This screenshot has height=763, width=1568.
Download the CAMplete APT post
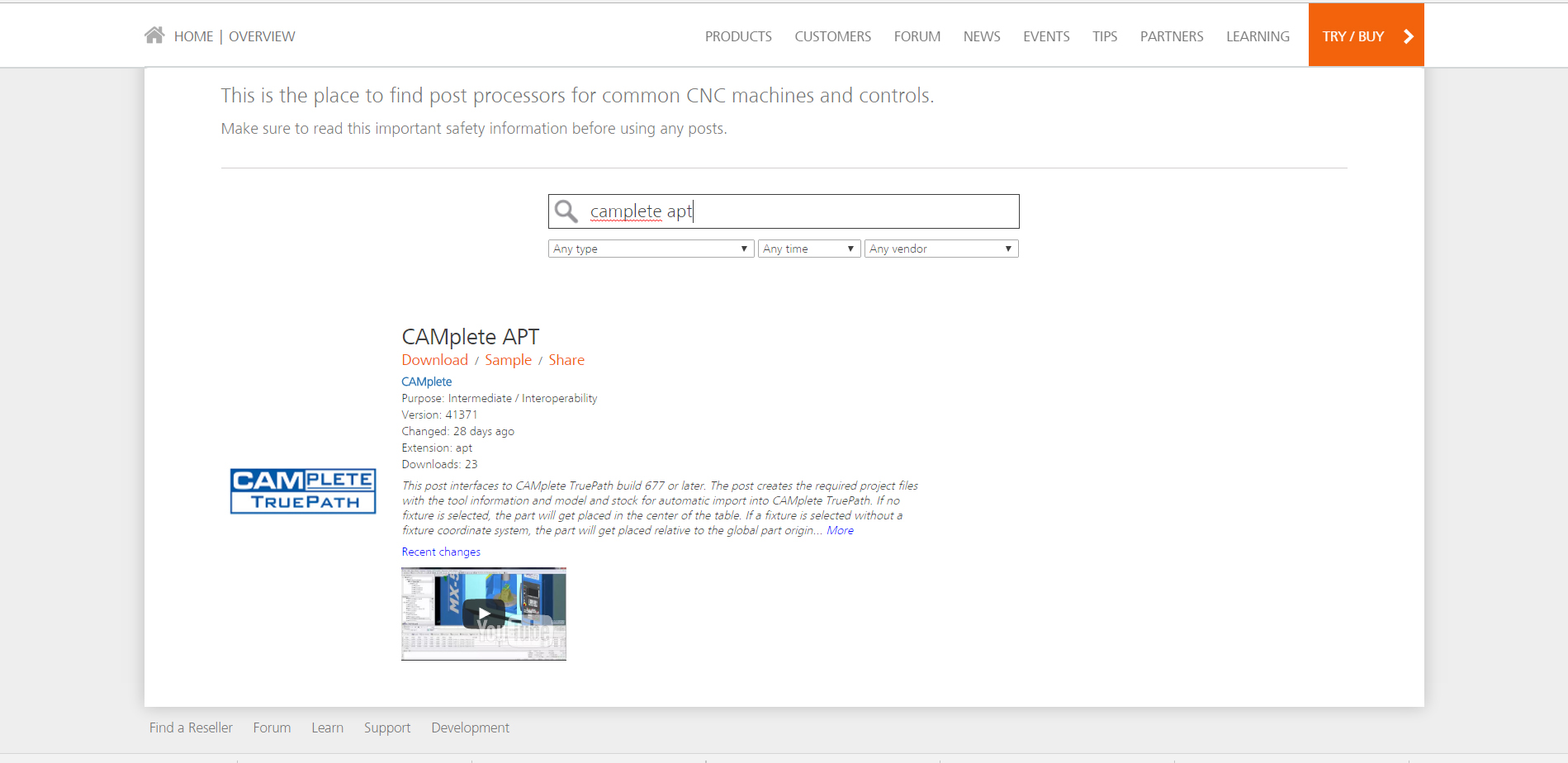pos(435,360)
